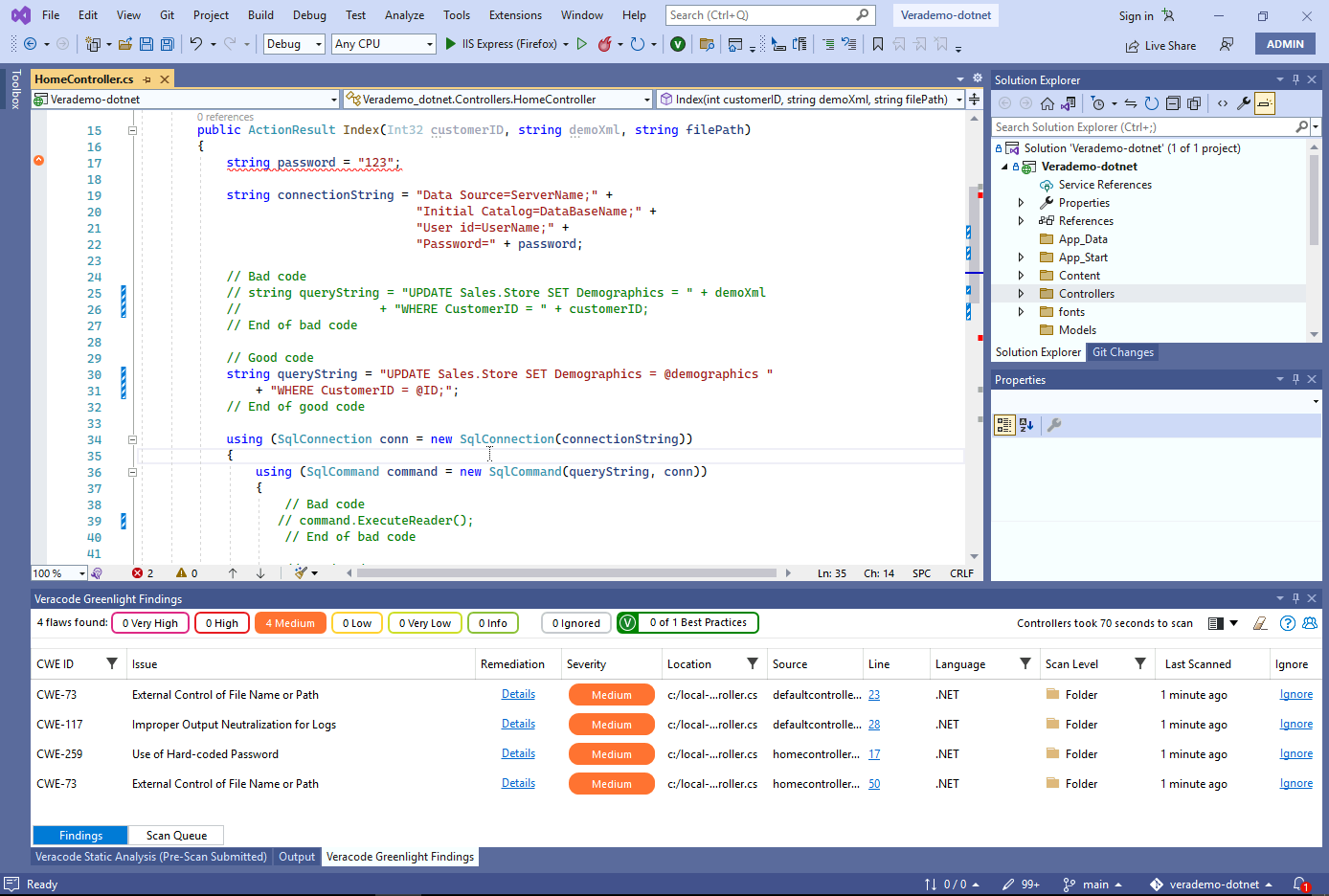Click Pending Changes Filter clock icon
The height and width of the screenshot is (896, 1329).
point(1098,103)
